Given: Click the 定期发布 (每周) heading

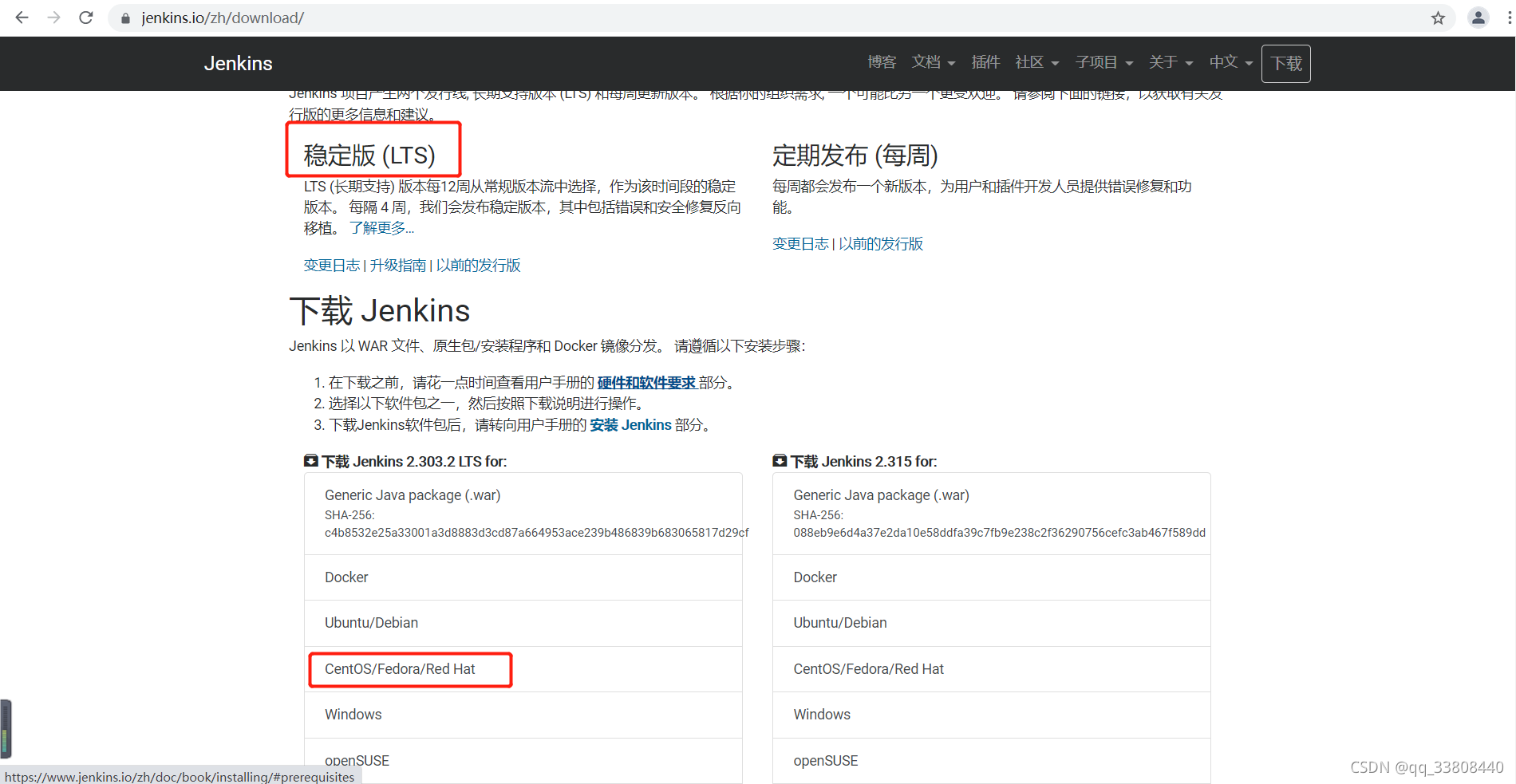Looking at the screenshot, I should tap(855, 155).
